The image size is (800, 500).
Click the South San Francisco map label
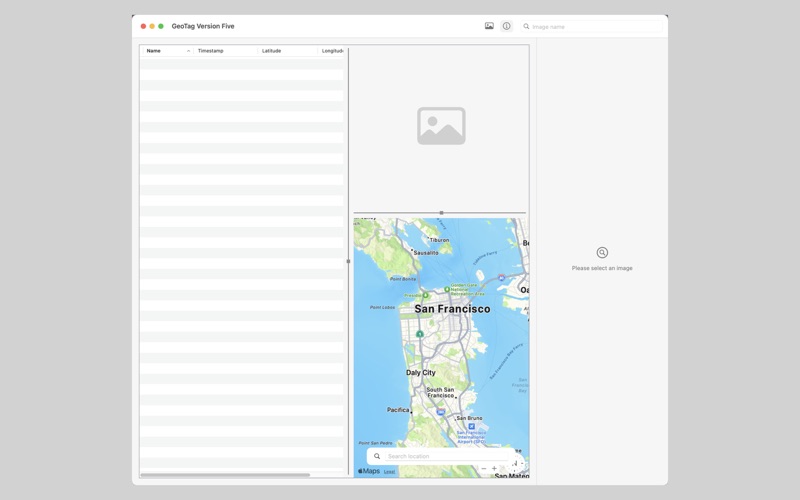440,392
